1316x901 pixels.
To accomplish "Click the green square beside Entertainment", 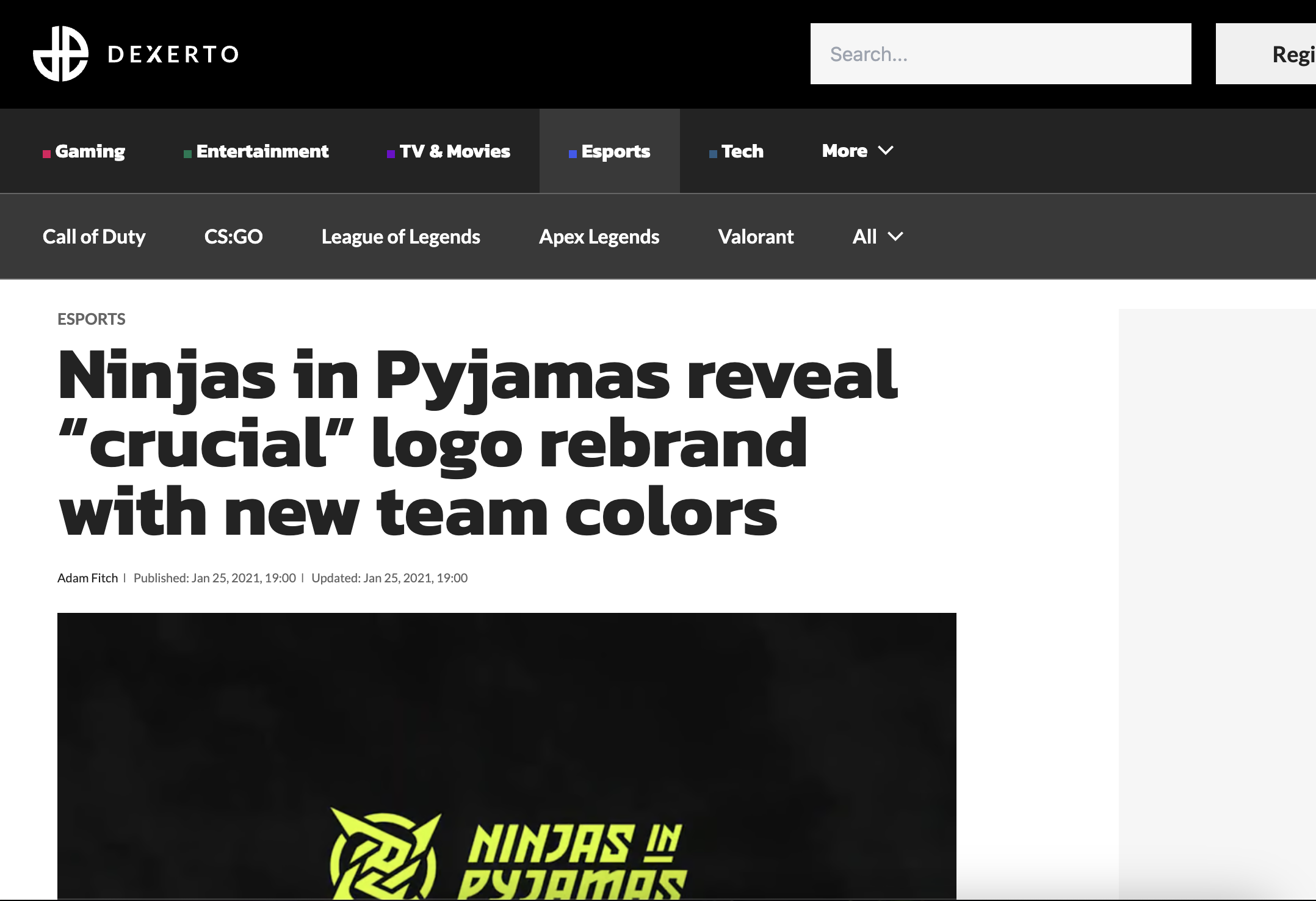I will tap(187, 154).
